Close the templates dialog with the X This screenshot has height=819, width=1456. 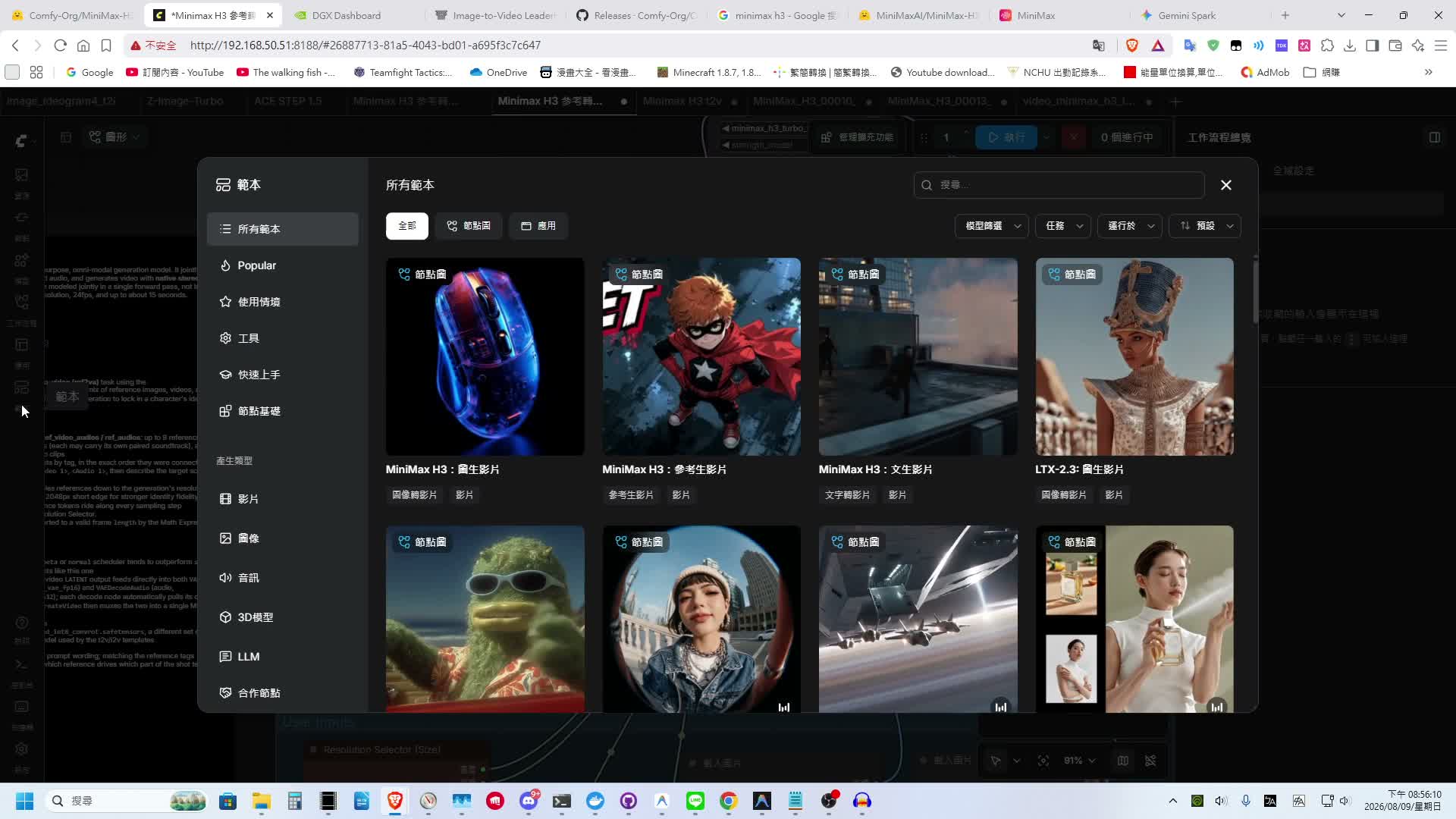point(1226,185)
